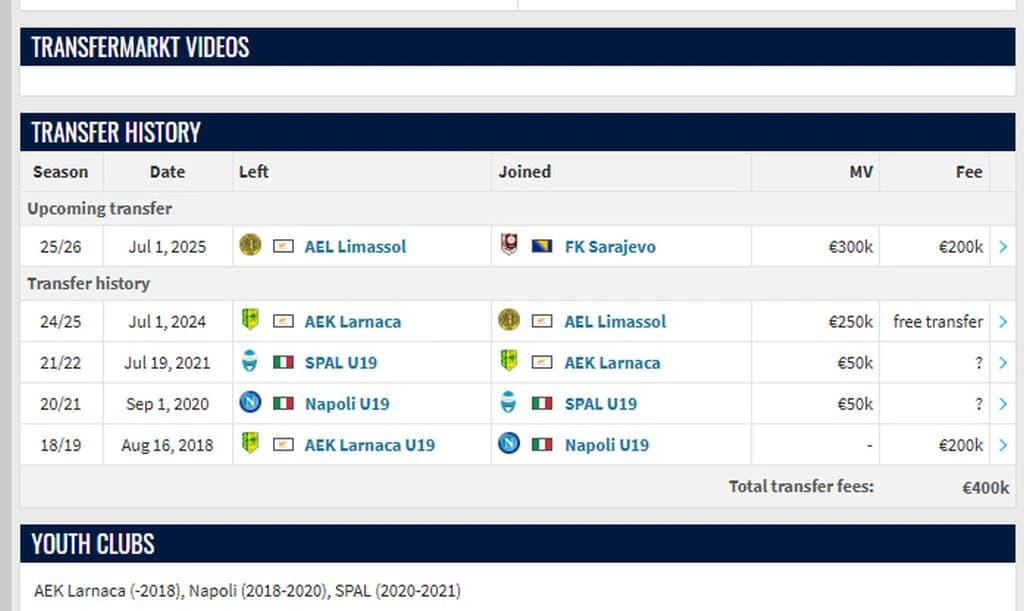This screenshot has width=1024, height=611.
Task: Click the FK Sarajevo club crest
Action: pos(509,245)
